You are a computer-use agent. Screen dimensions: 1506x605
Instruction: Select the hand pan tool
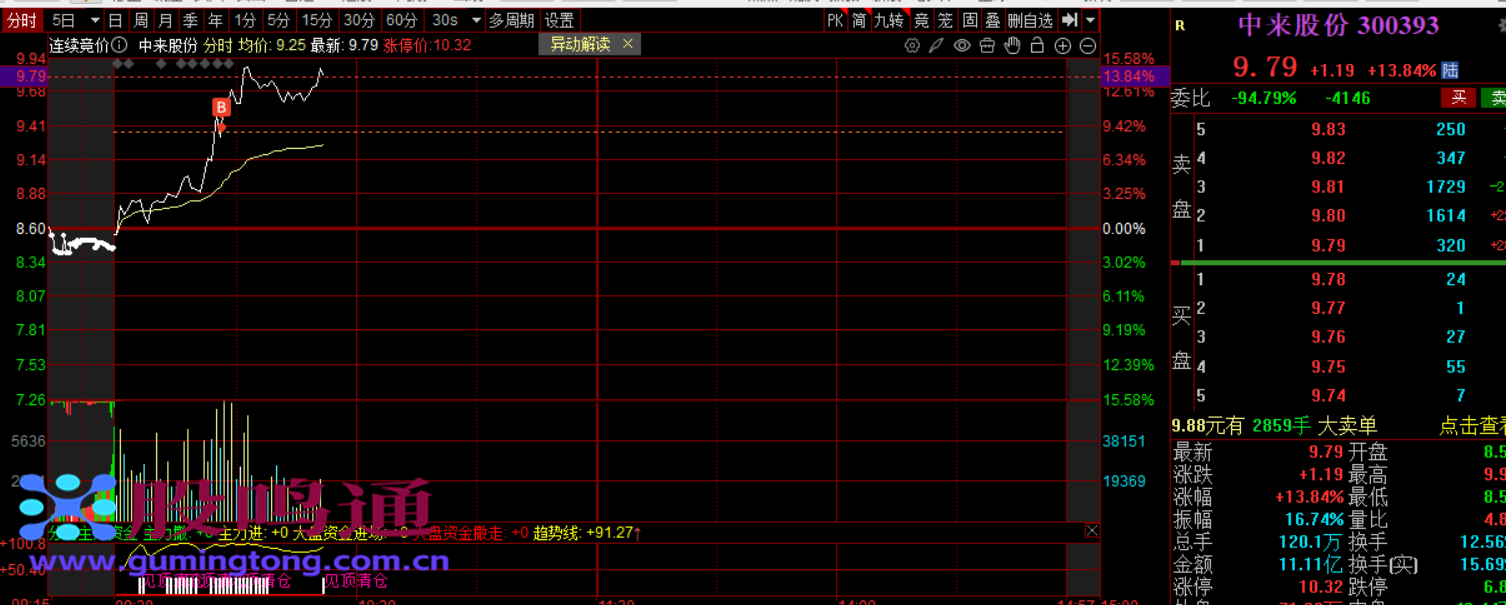1012,45
